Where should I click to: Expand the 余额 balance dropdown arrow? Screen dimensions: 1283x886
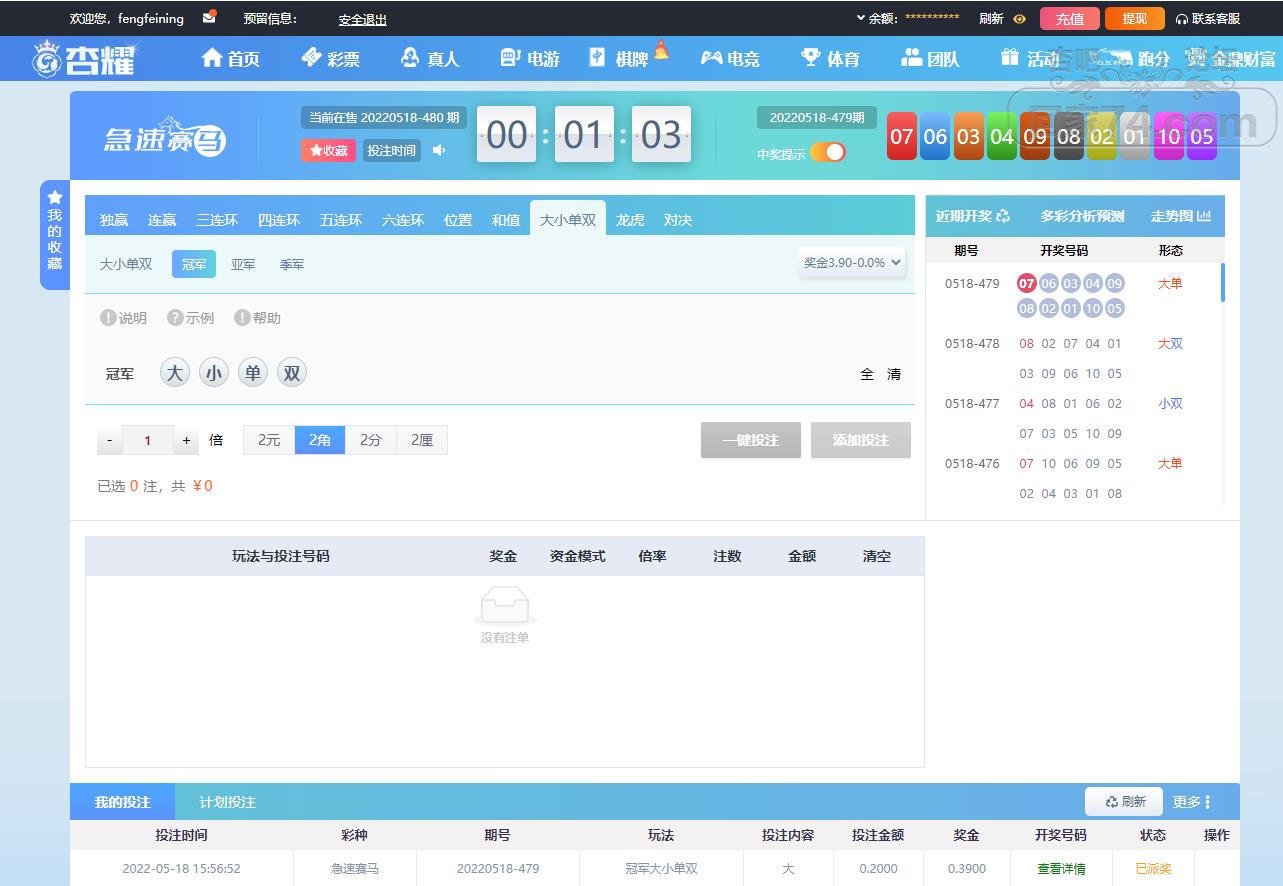tap(861, 18)
